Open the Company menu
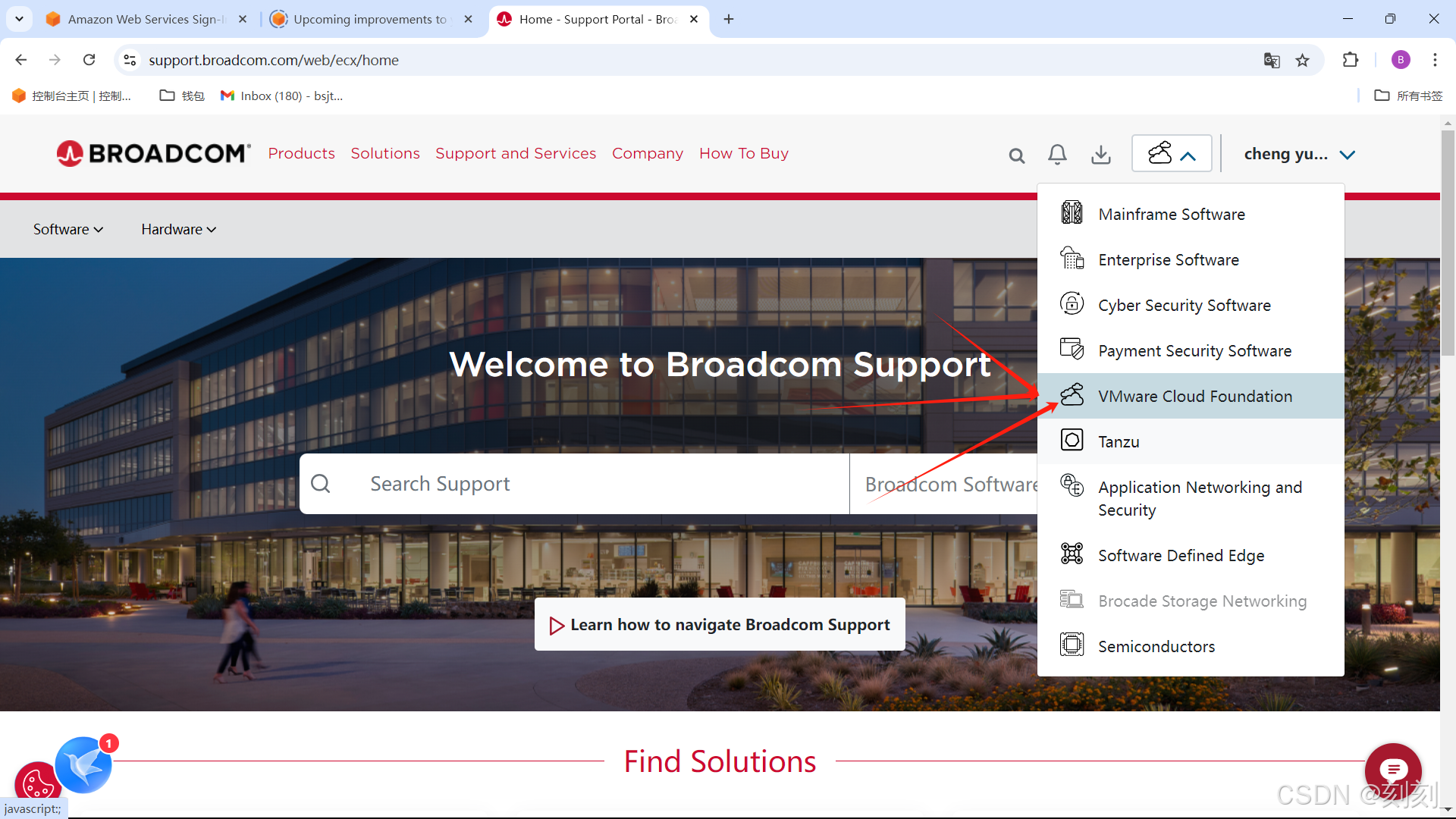 click(x=648, y=153)
